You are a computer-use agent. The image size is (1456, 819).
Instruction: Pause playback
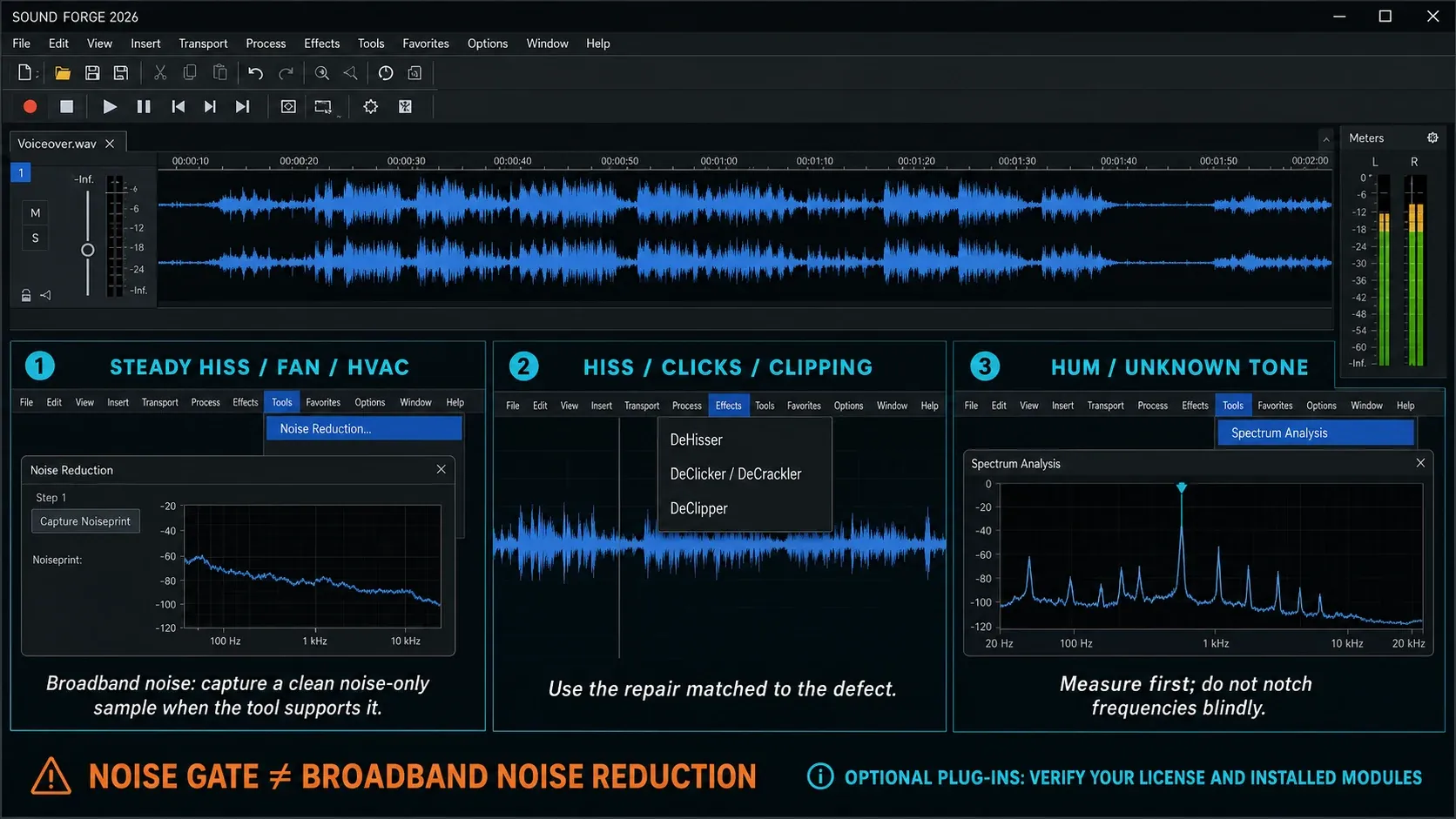pos(144,106)
